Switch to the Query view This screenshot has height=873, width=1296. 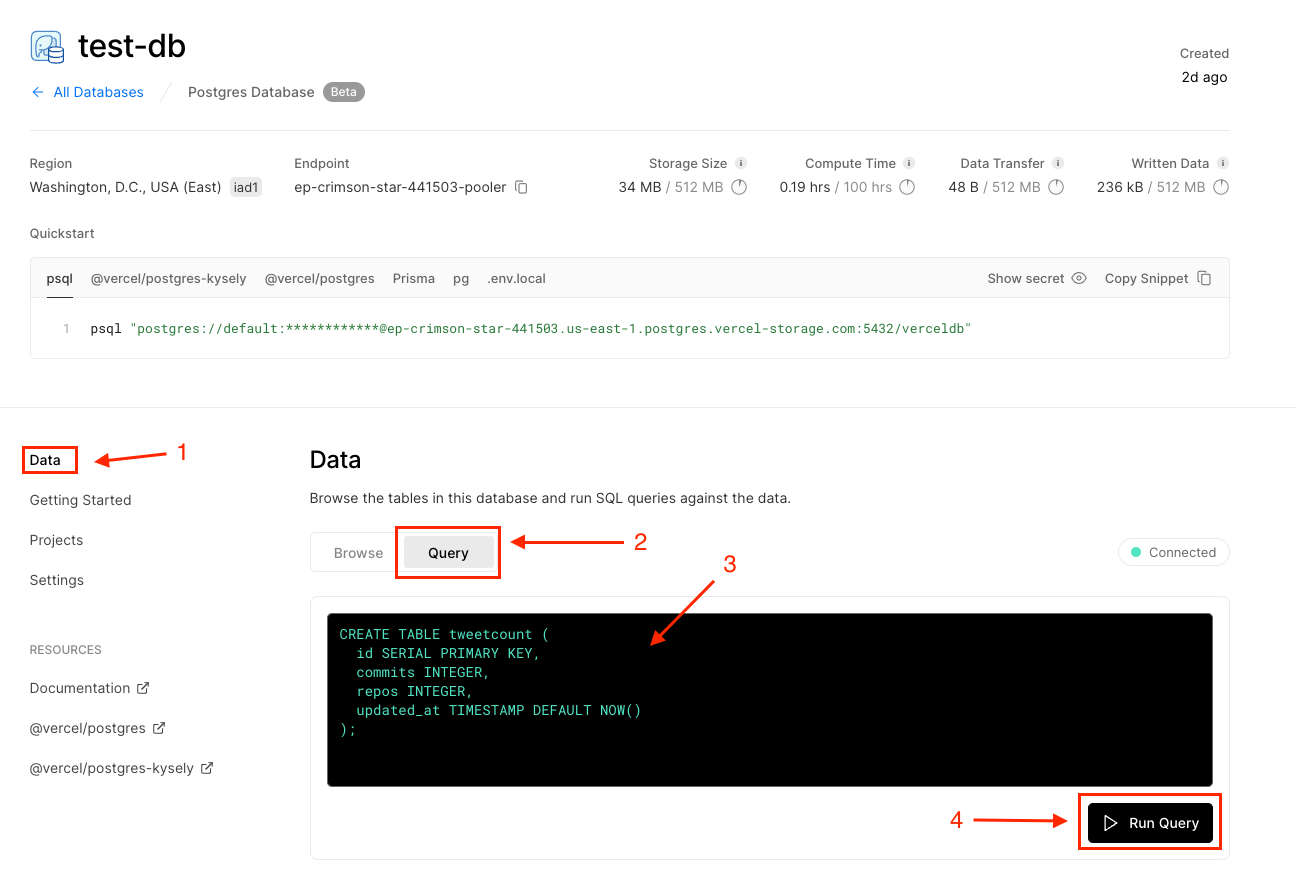[x=448, y=553]
